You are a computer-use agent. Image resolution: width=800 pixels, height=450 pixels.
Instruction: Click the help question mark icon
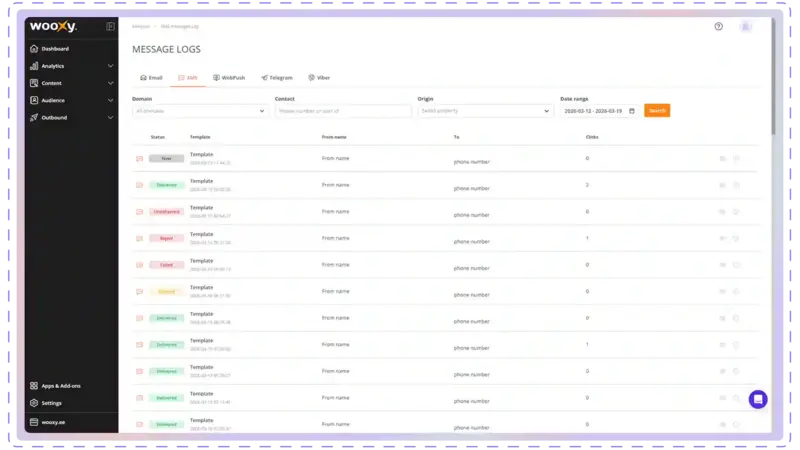point(718,27)
